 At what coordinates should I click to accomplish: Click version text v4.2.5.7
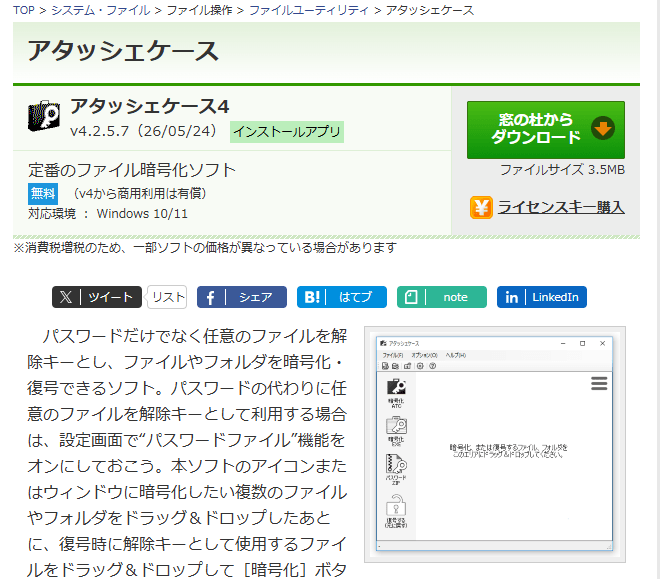point(99,131)
